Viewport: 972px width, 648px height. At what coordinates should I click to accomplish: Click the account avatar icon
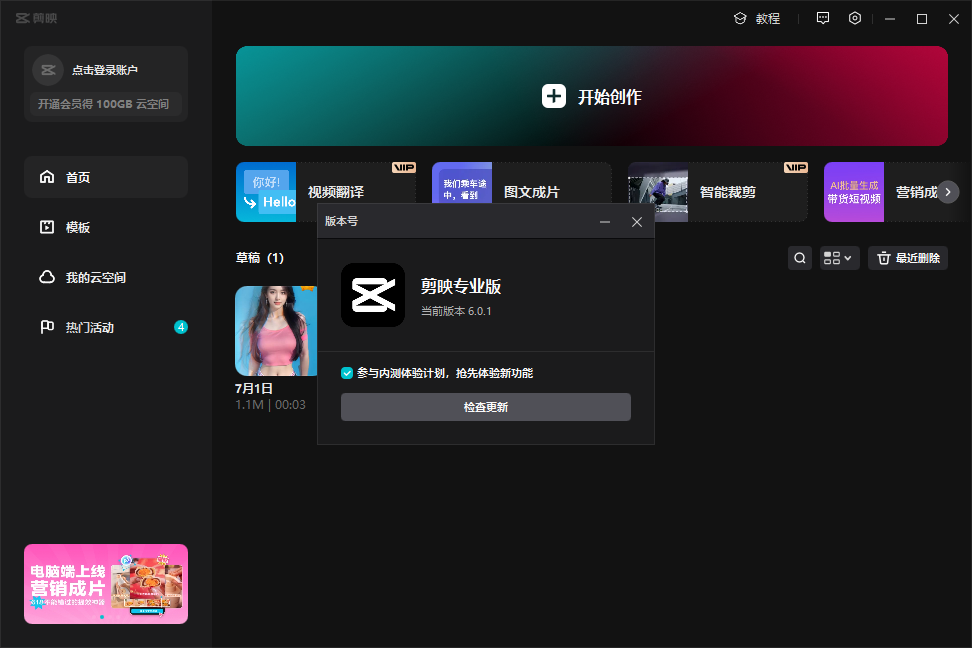[x=48, y=70]
